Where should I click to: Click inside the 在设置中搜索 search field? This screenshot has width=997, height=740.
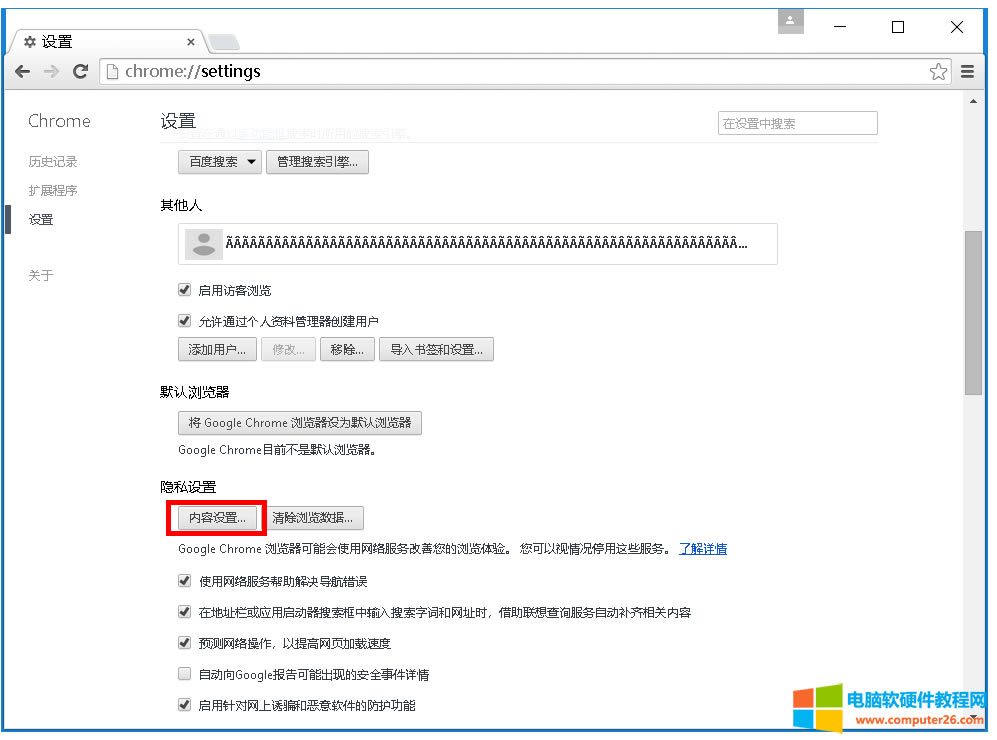(797, 122)
